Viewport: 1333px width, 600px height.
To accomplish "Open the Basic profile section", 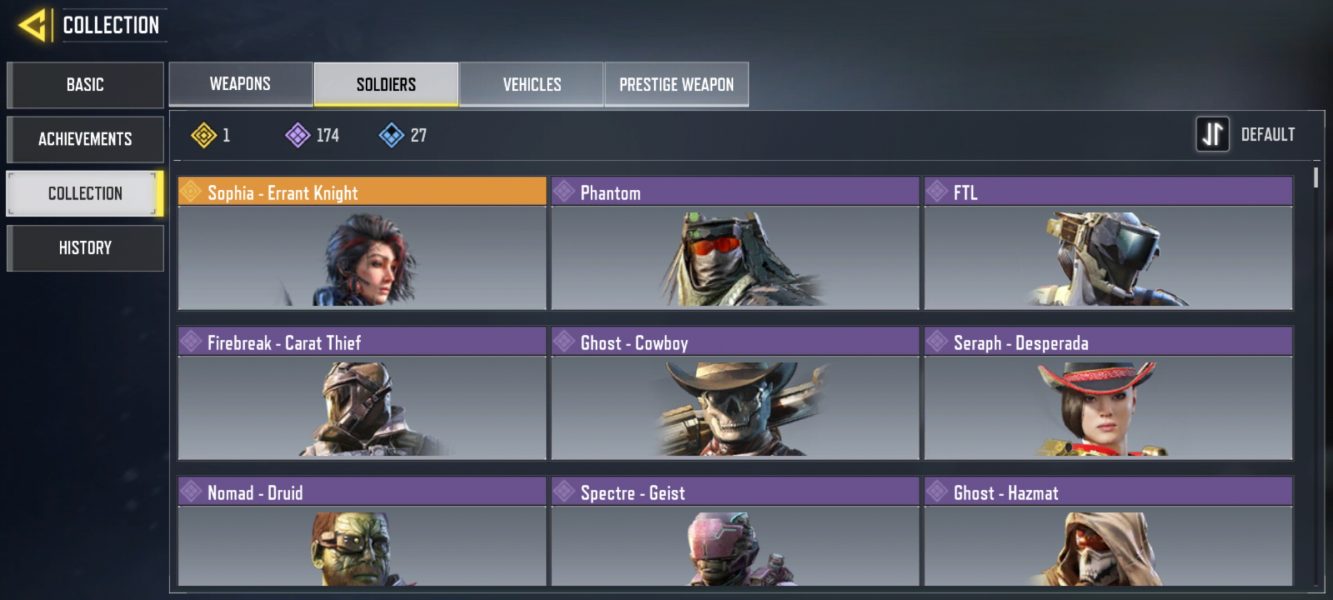I will coord(85,85).
